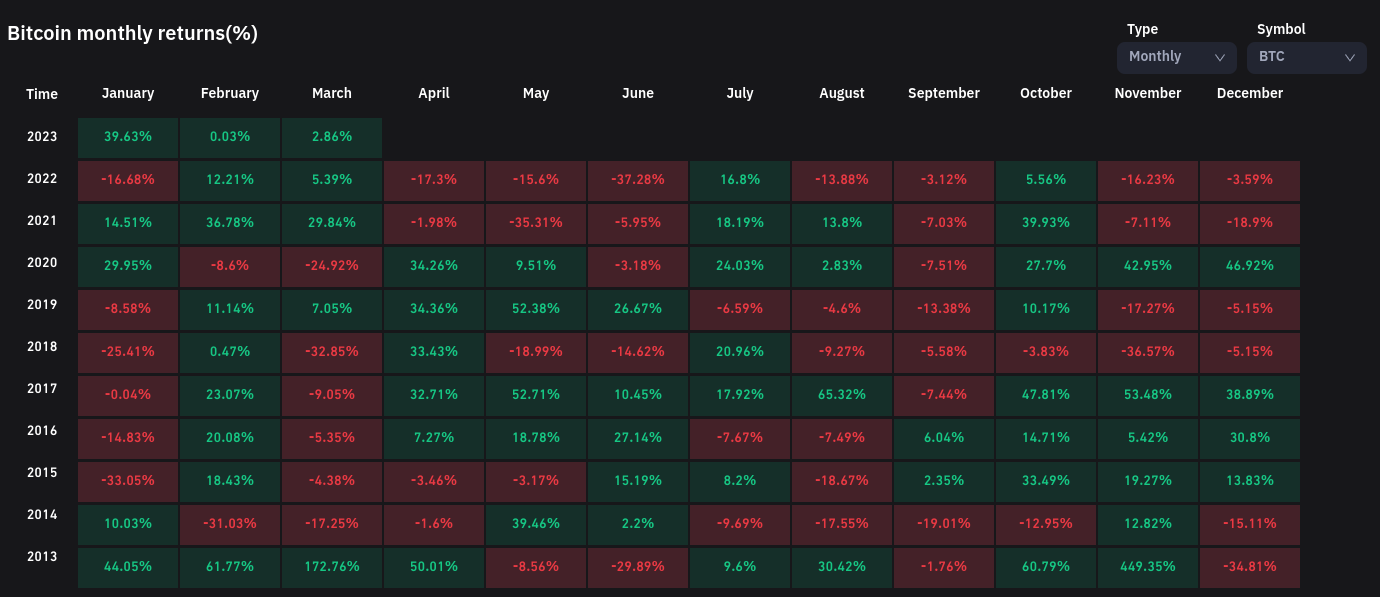Select the 2023 row label
This screenshot has height=597, width=1380.
coord(42,137)
